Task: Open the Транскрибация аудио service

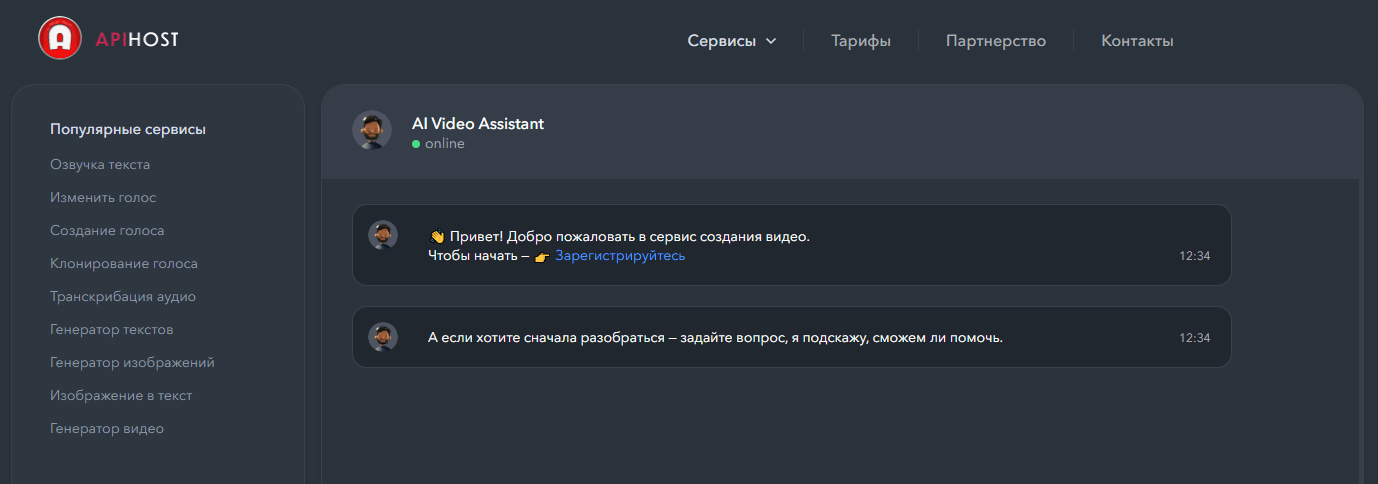Action: click(123, 297)
